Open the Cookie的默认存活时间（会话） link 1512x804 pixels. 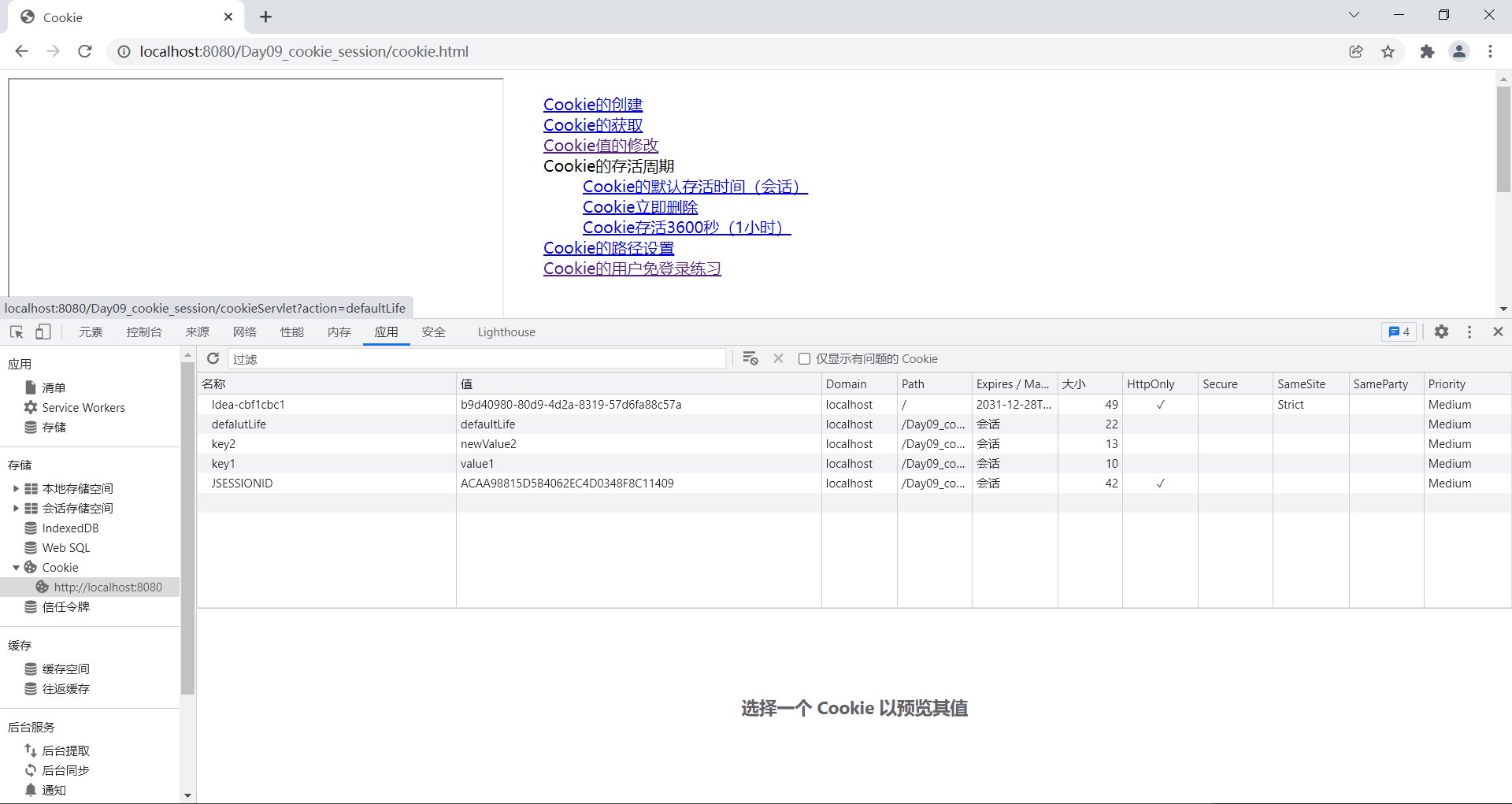pyautogui.click(x=695, y=187)
